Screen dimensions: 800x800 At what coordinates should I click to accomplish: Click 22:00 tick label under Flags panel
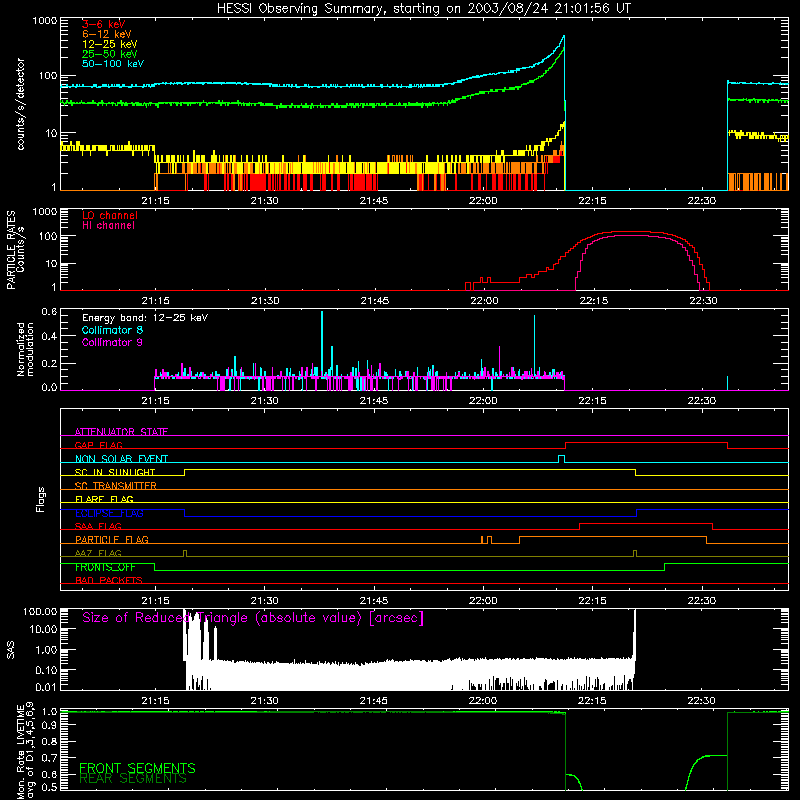[x=483, y=601]
